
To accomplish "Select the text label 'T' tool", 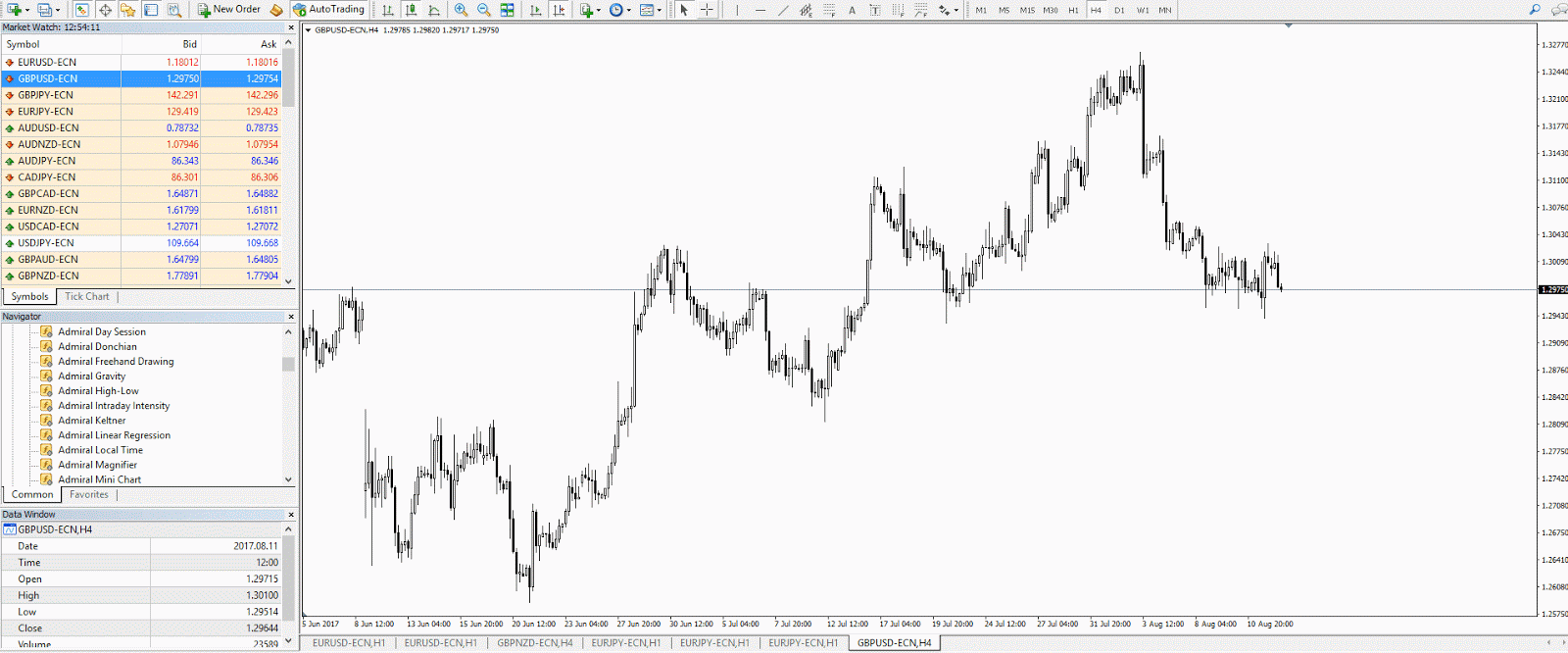I will click(x=875, y=10).
